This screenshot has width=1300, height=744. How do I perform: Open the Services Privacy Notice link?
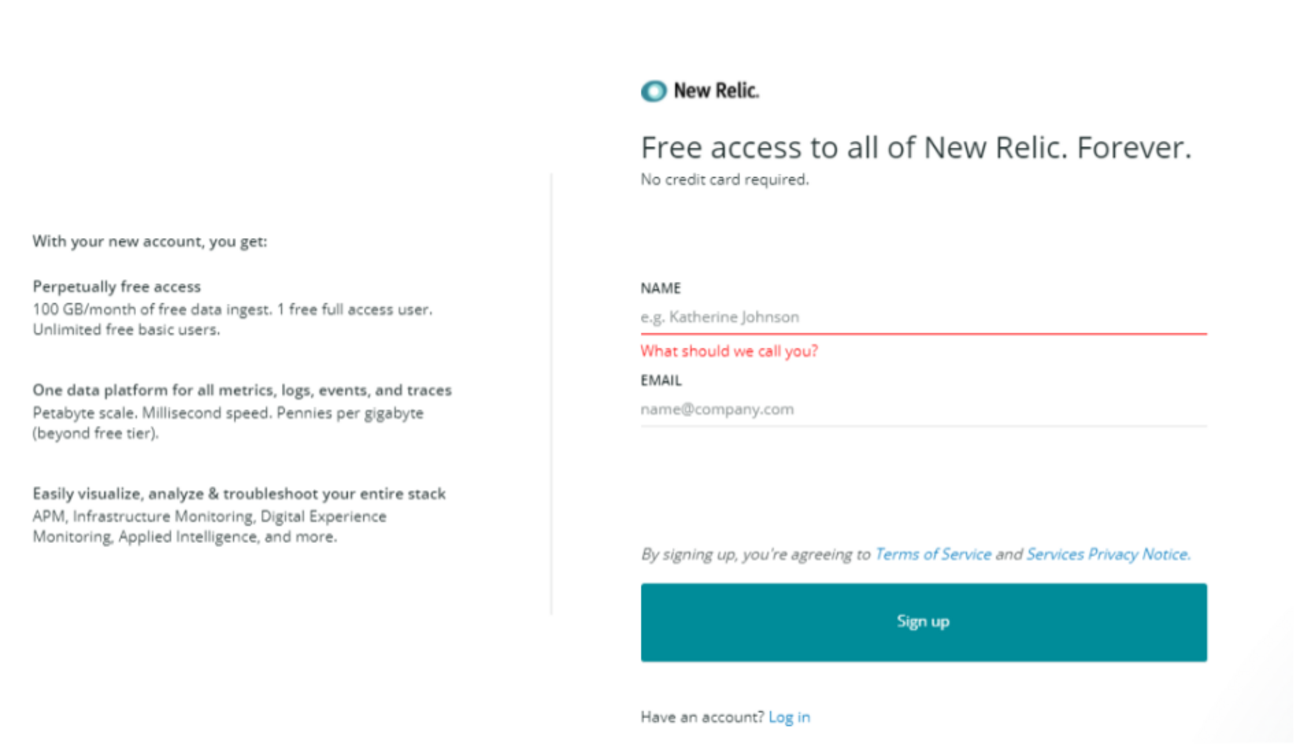tap(1108, 554)
